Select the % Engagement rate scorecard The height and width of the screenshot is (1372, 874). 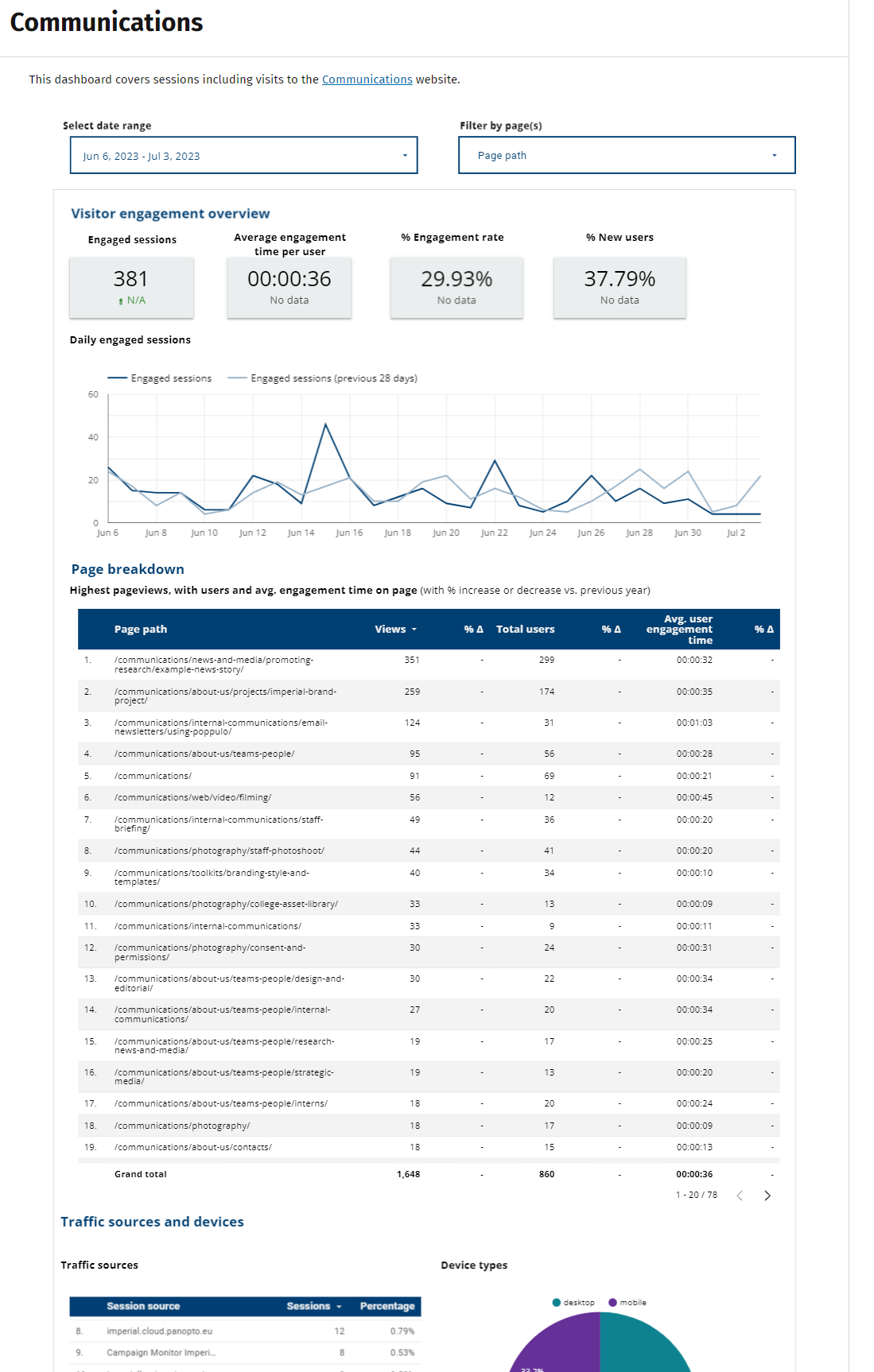tap(456, 287)
